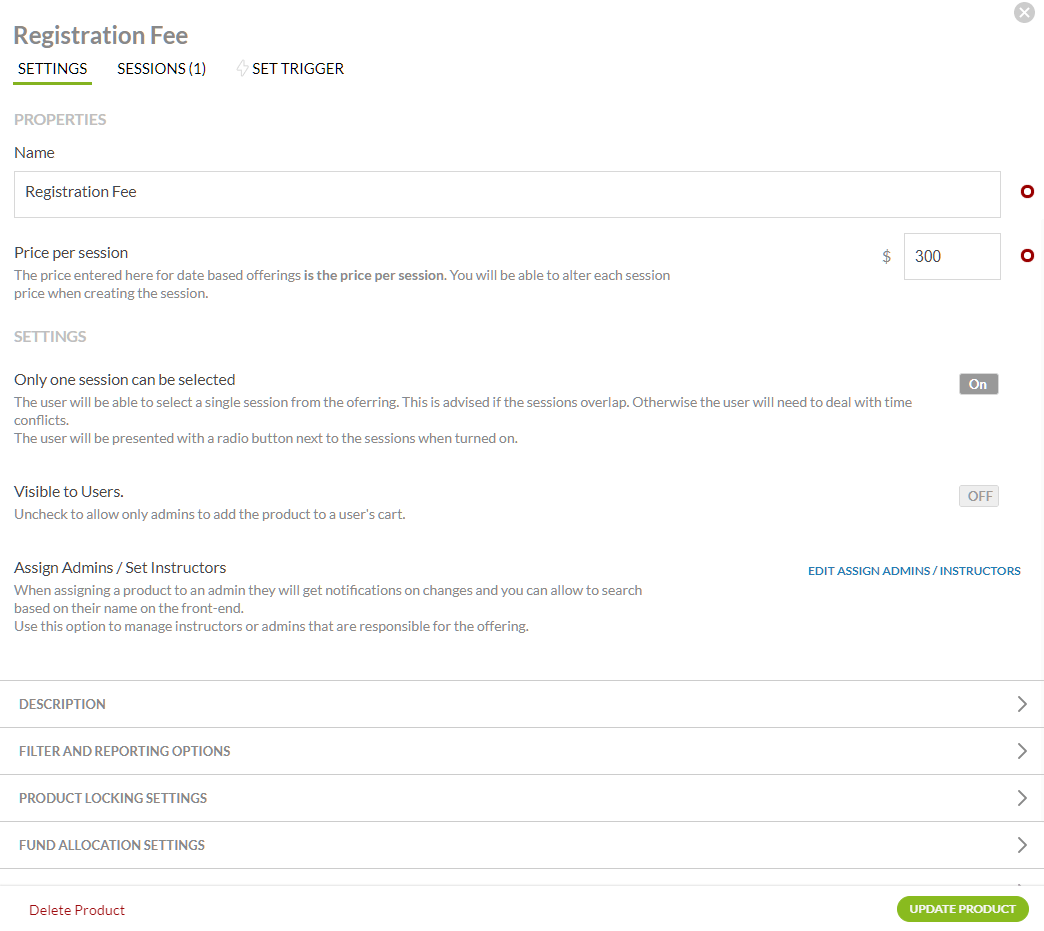This screenshot has width=1044, height=931.
Task: Enable the 'Visible to Users' switch
Action: [x=978, y=495]
